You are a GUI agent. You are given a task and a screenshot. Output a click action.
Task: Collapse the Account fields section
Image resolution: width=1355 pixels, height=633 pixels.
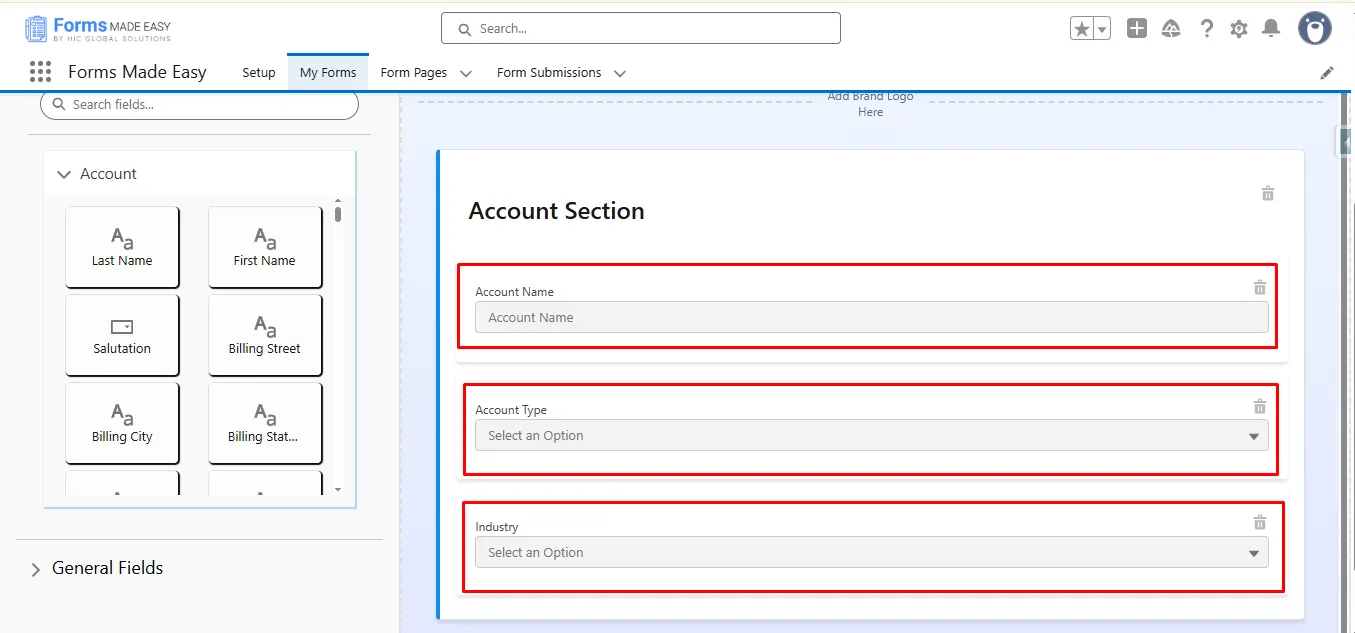click(x=64, y=174)
